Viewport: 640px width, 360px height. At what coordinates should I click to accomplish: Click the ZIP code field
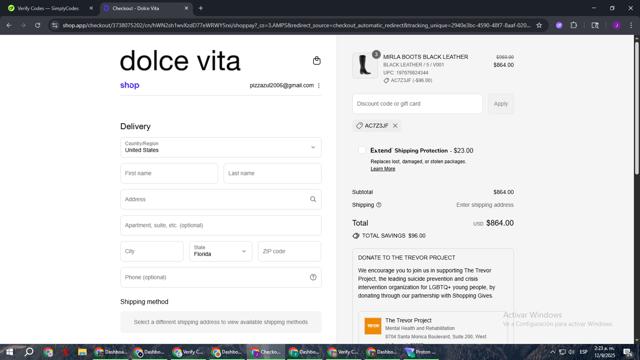click(289, 251)
